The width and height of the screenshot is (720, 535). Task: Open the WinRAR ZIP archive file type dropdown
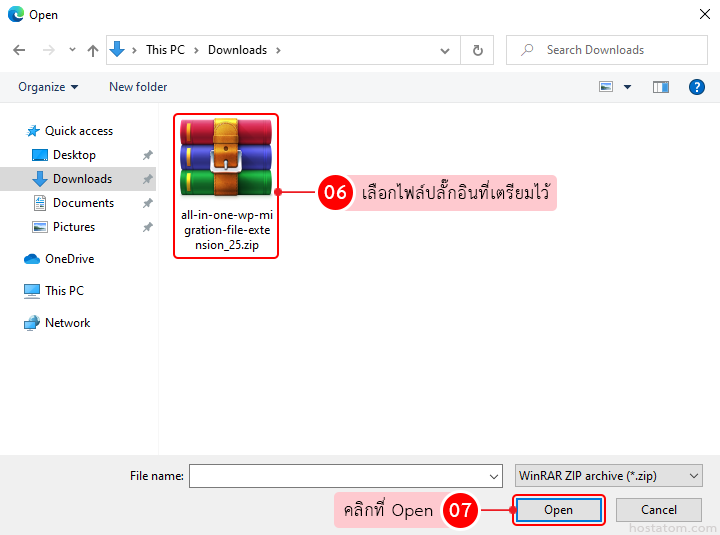[x=607, y=476]
